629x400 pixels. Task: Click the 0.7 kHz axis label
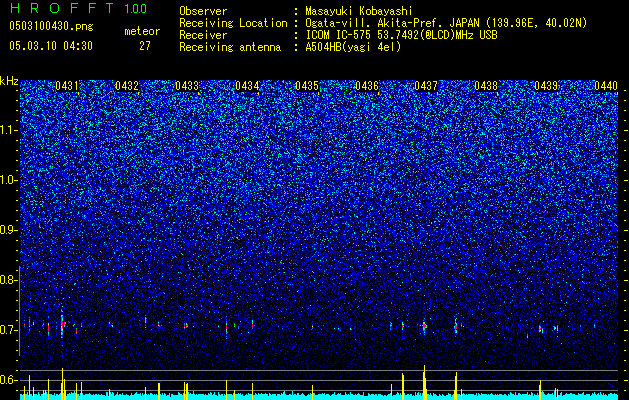(7, 330)
